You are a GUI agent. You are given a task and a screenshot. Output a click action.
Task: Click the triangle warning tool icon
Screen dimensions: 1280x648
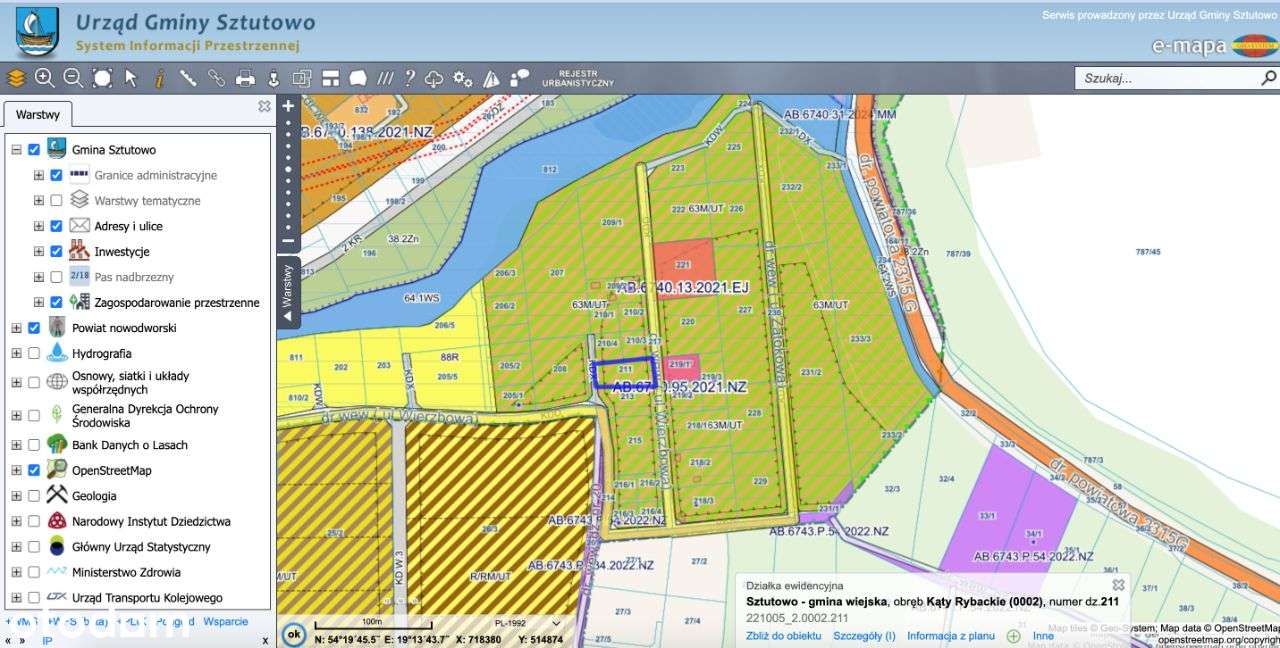tap(491, 78)
